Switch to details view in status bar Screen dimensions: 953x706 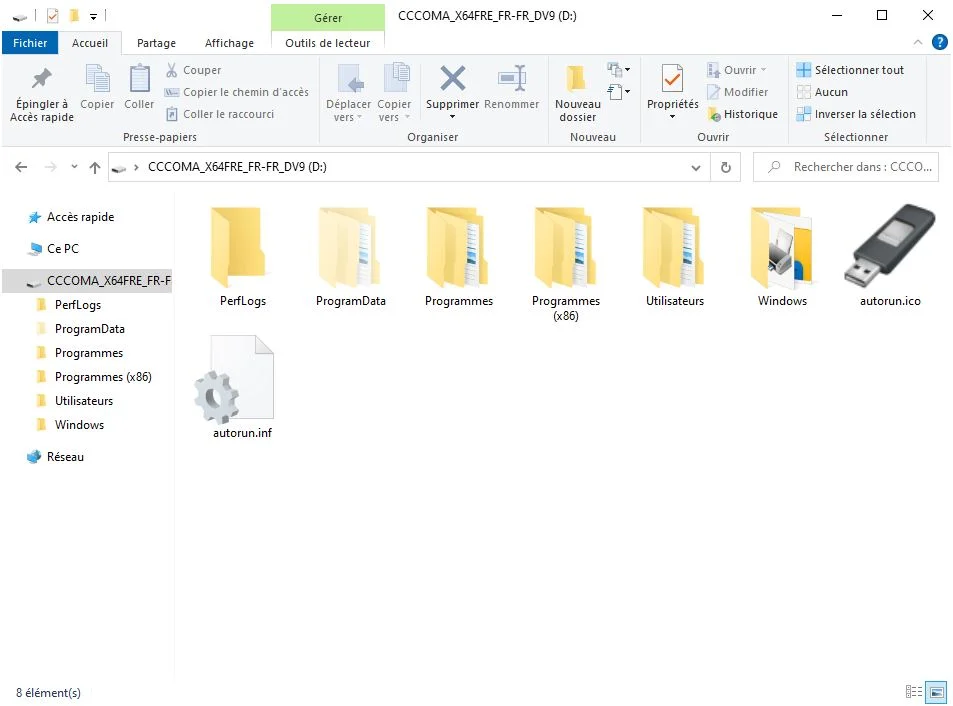[x=913, y=692]
